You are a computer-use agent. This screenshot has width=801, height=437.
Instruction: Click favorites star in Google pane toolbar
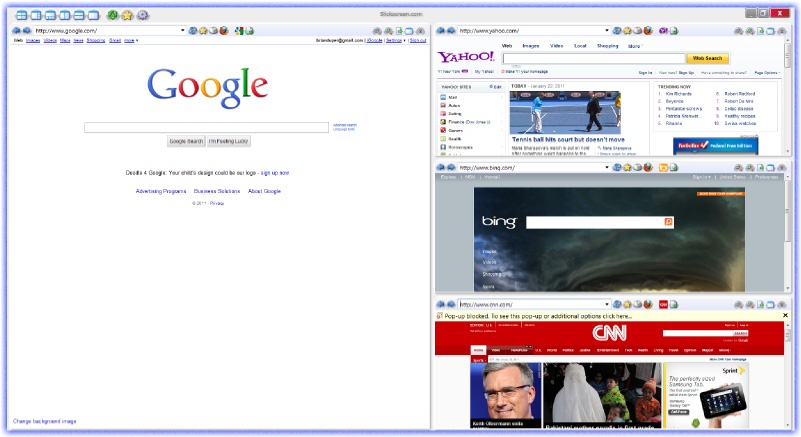(x=203, y=31)
